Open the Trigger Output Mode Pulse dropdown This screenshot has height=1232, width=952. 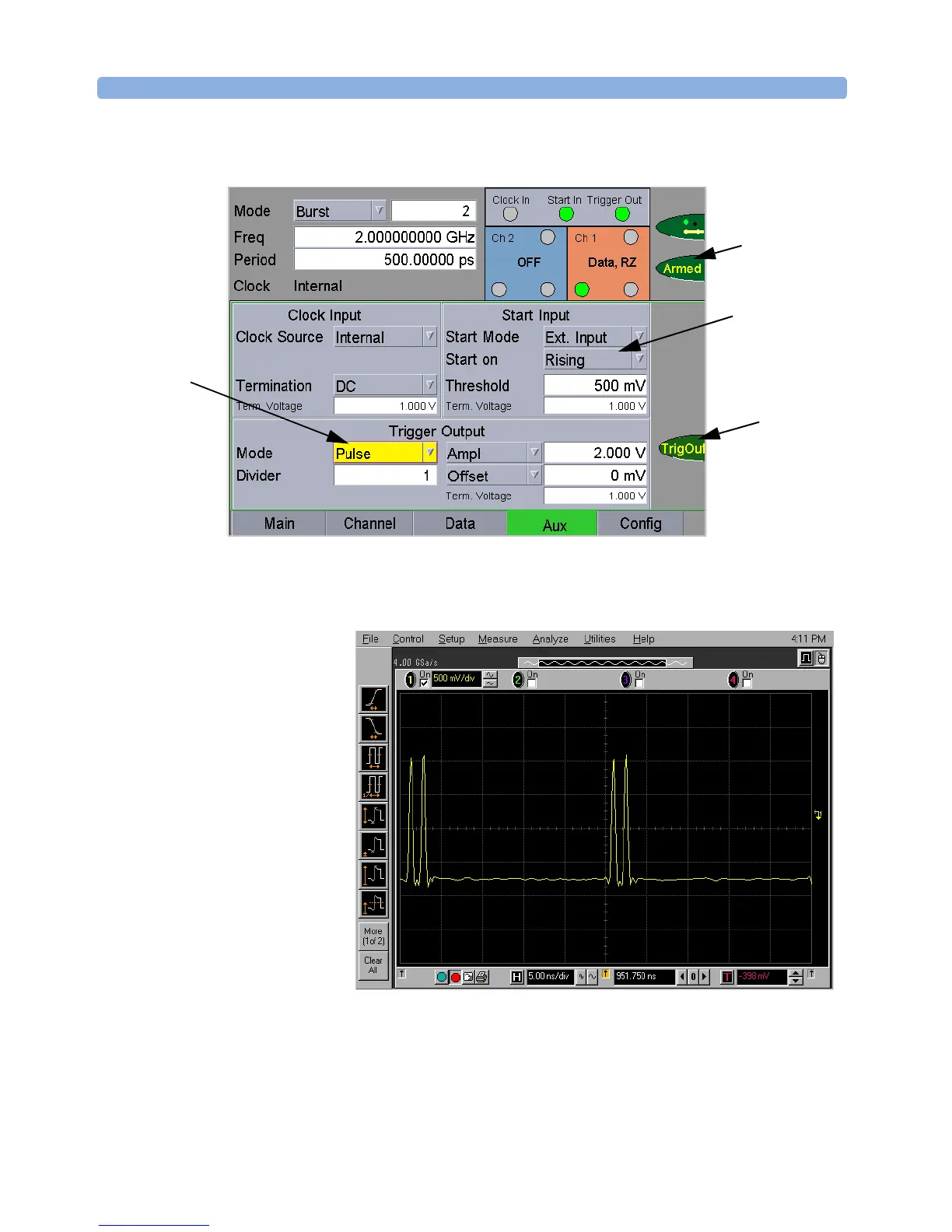[x=386, y=453]
